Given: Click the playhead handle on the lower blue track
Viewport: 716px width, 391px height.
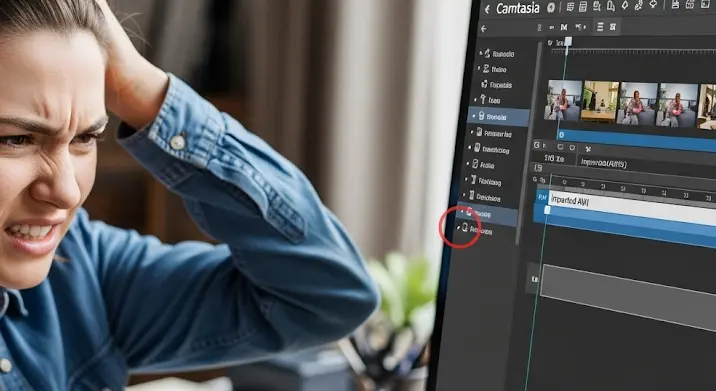Looking at the screenshot, I should coord(548,210).
